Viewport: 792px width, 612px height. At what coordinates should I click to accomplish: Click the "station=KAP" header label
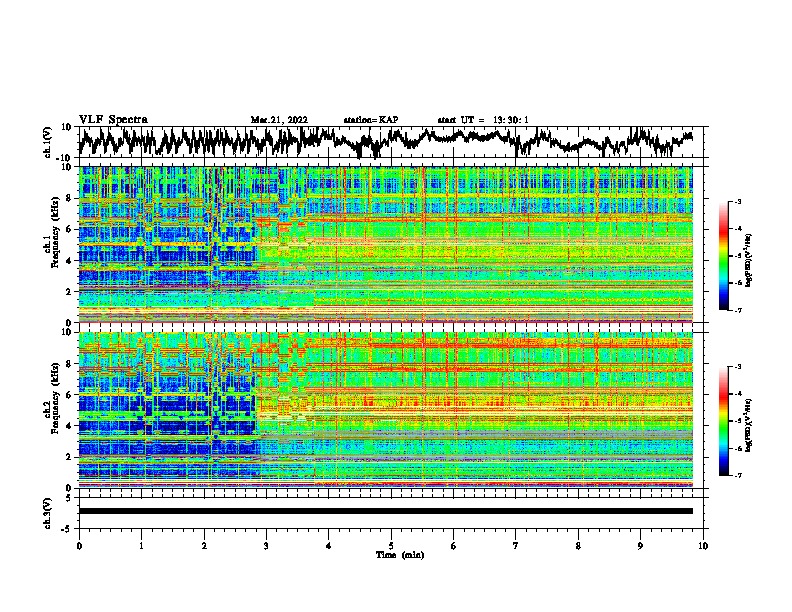pyautogui.click(x=371, y=120)
